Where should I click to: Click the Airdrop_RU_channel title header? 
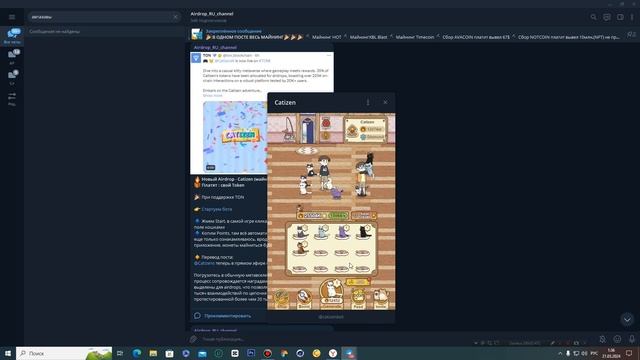(x=212, y=14)
